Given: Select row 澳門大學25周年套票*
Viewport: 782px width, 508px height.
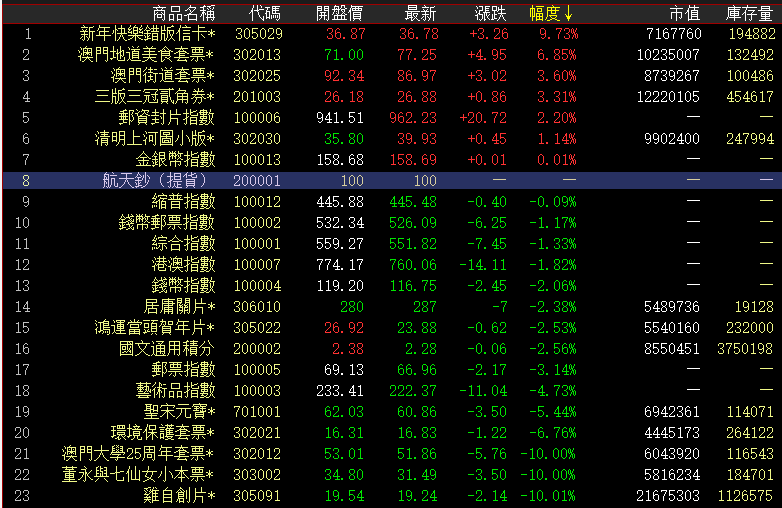Looking at the screenshot, I should [x=392, y=454].
